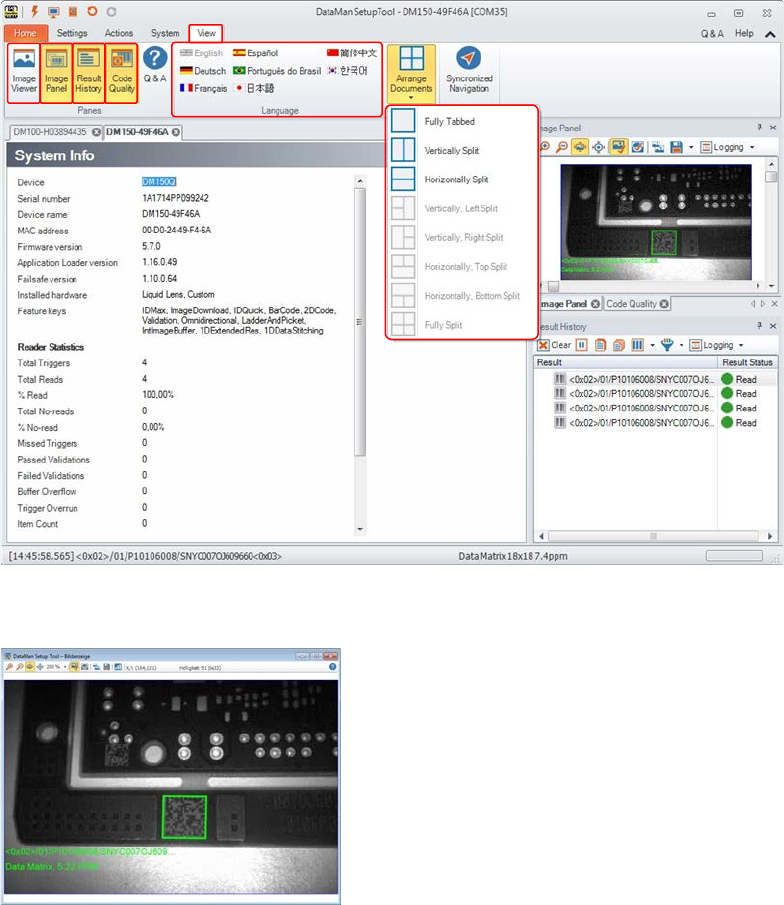The image size is (784, 905).
Task: Open the Q&A help icon in ribbon
Action: 155,65
